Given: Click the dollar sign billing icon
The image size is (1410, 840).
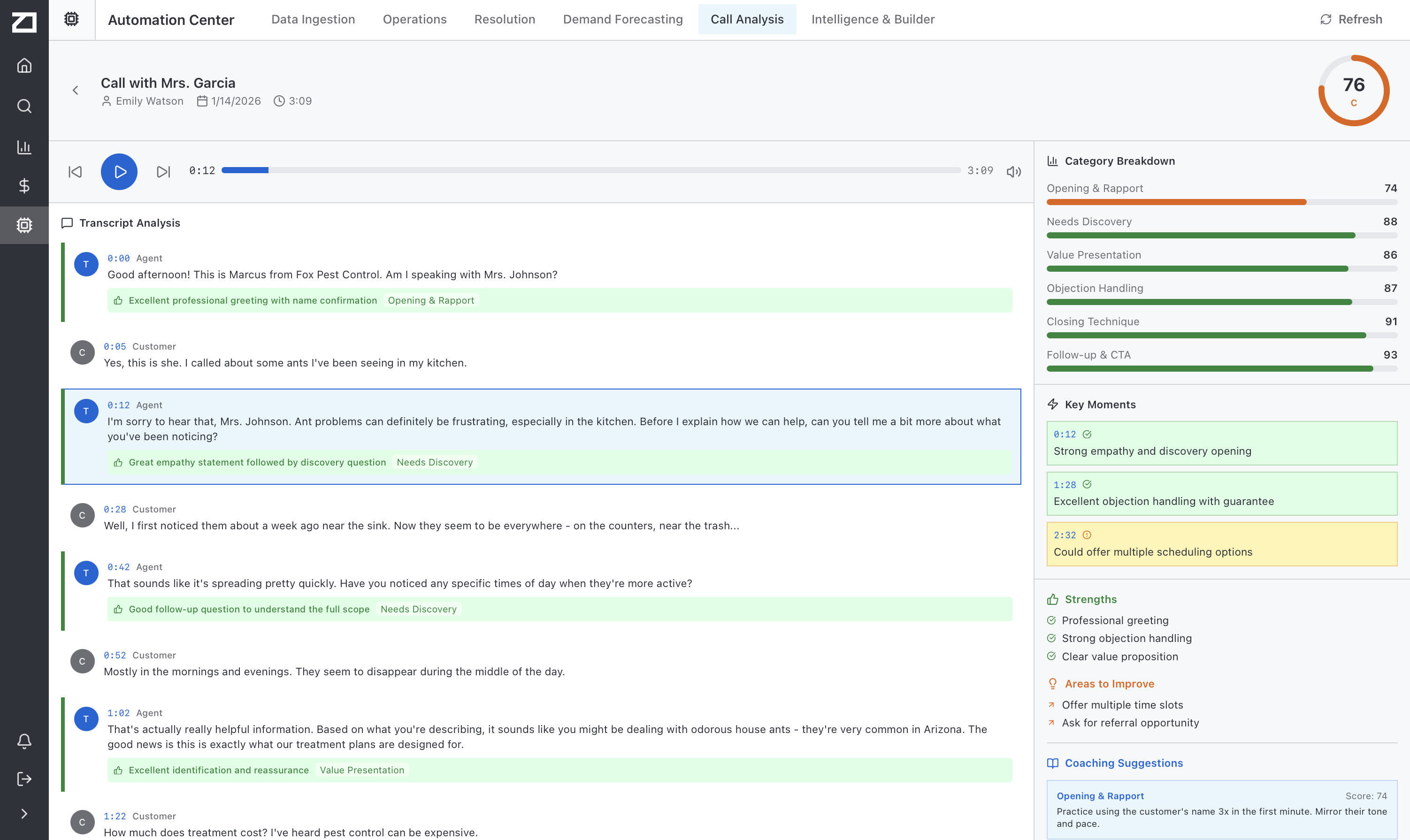Looking at the screenshot, I should (x=24, y=186).
